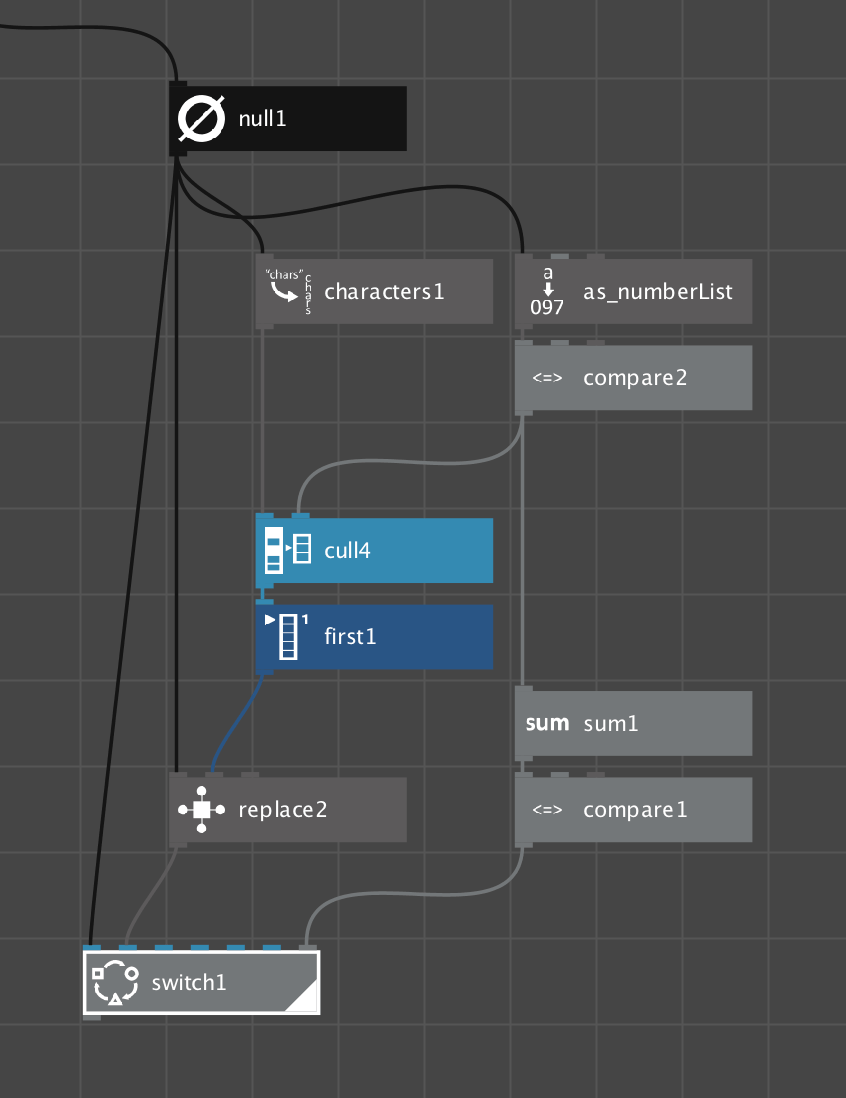Click the as_numberList node's a-to-097 icon

coord(547,291)
